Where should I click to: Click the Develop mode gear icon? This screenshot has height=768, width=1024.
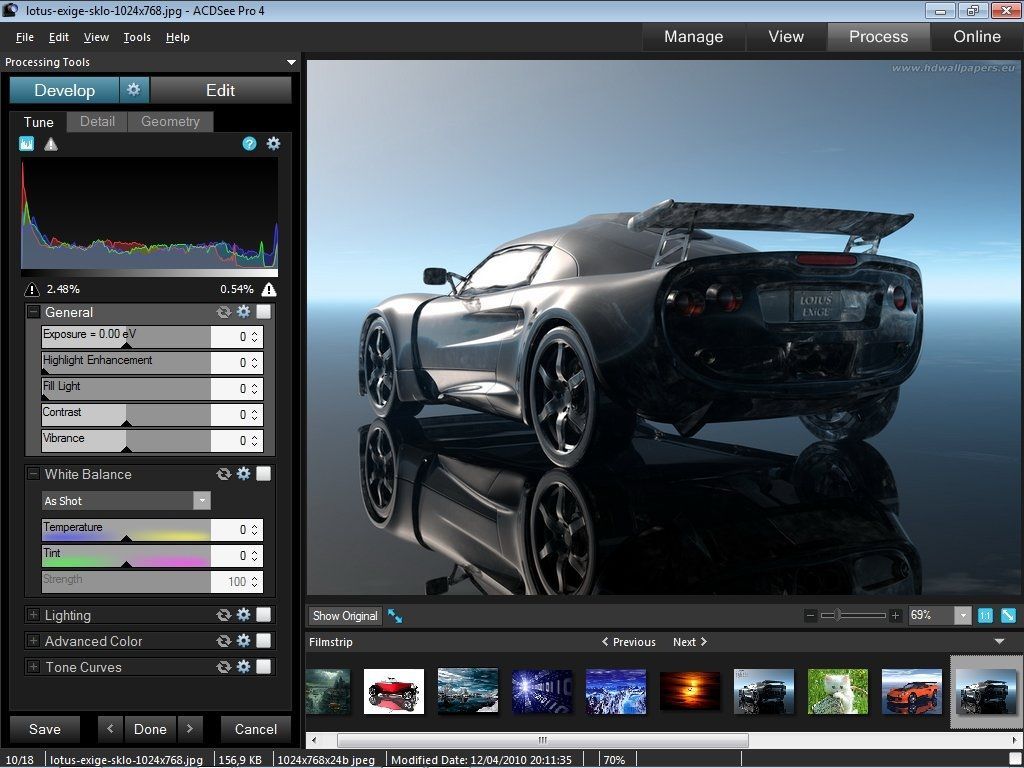point(133,89)
